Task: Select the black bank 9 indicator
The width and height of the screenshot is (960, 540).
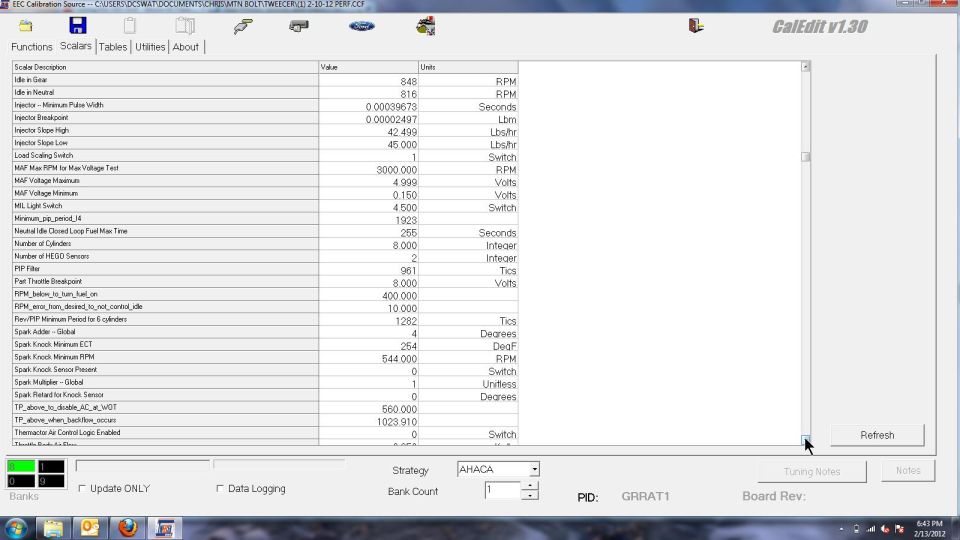Action: 51,481
